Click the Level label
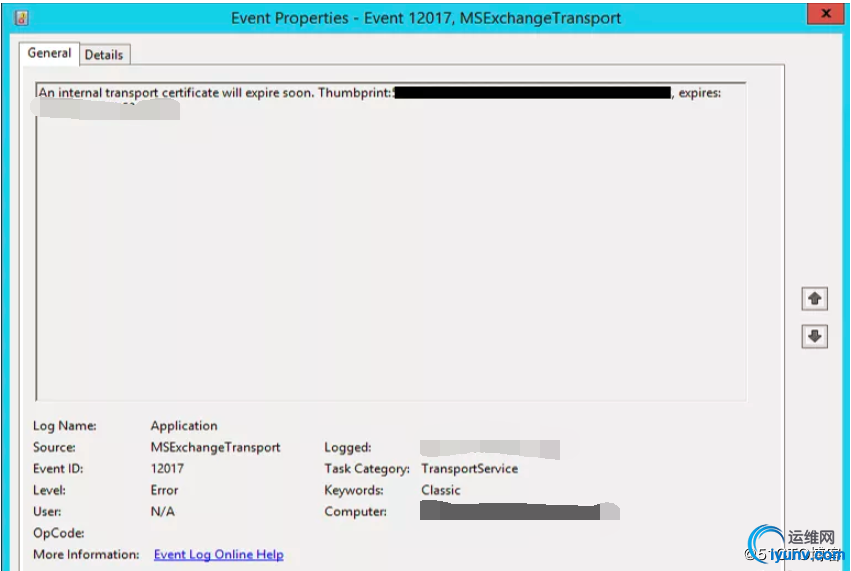The image size is (851, 571). 49,490
